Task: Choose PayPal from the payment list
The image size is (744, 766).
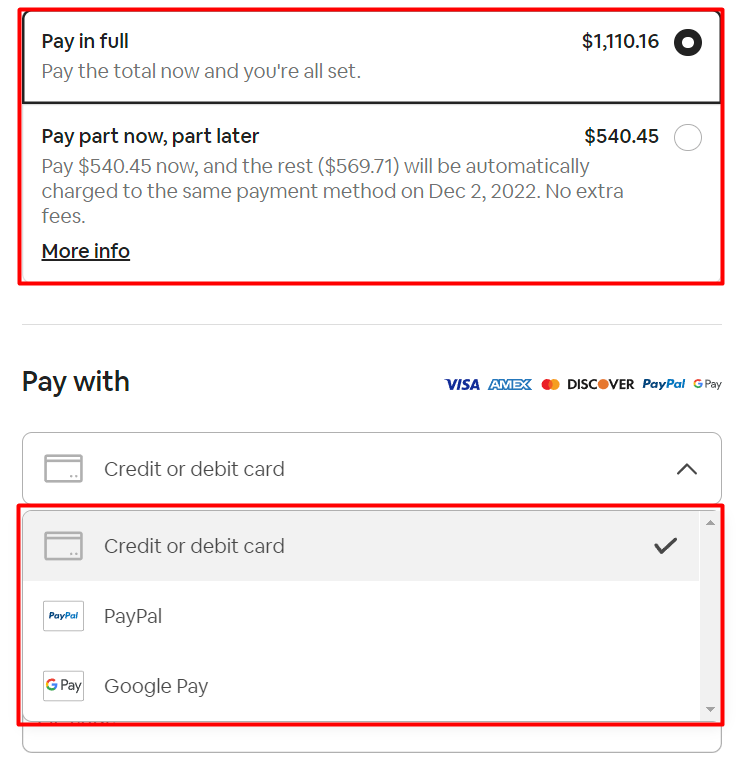Action: coord(133,616)
